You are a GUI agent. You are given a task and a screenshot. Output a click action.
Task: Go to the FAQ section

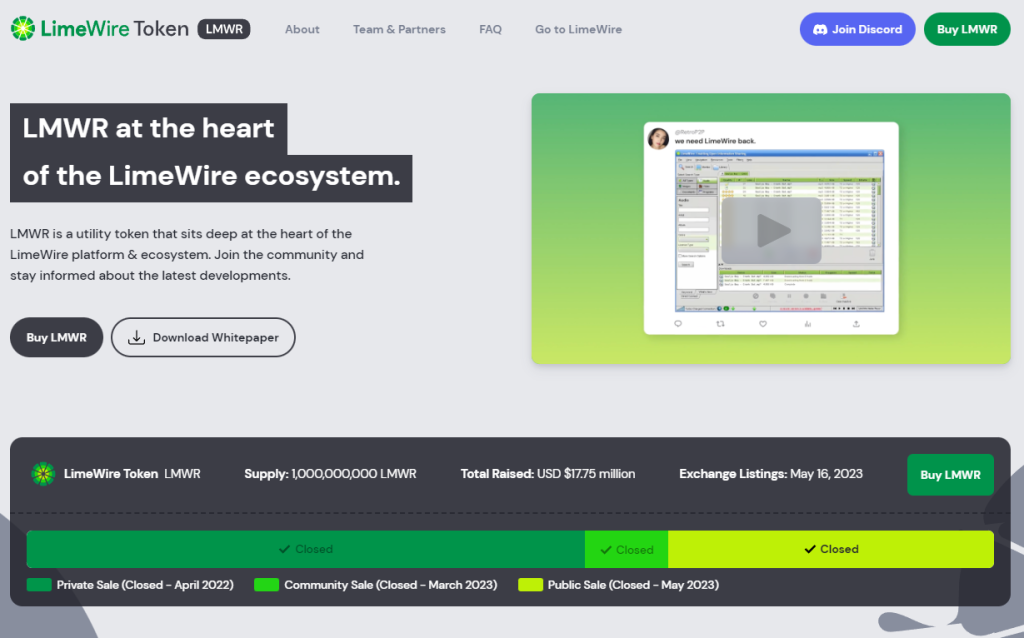(x=490, y=29)
